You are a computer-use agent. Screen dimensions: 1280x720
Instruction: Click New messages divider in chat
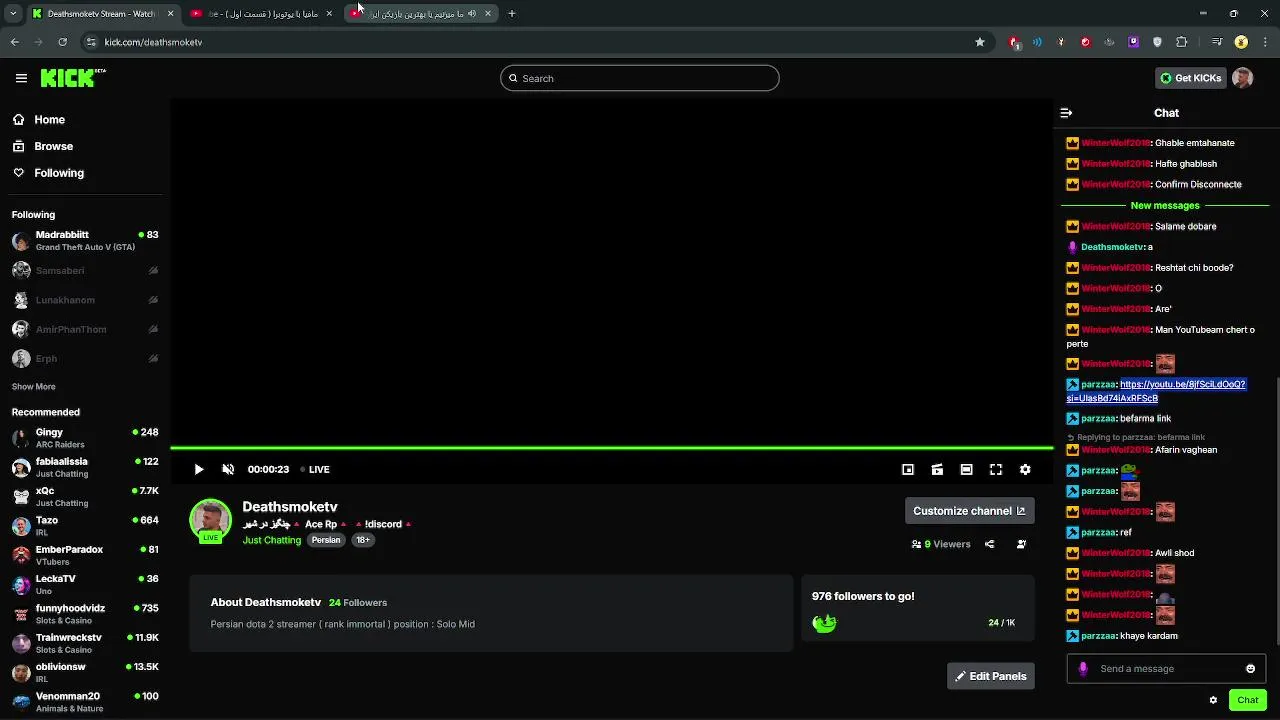click(x=1165, y=205)
